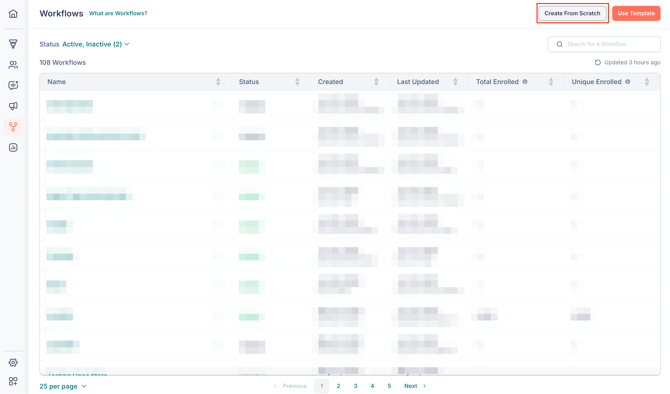Open the Contacts people icon in sidebar
670x394 pixels.
13,65
